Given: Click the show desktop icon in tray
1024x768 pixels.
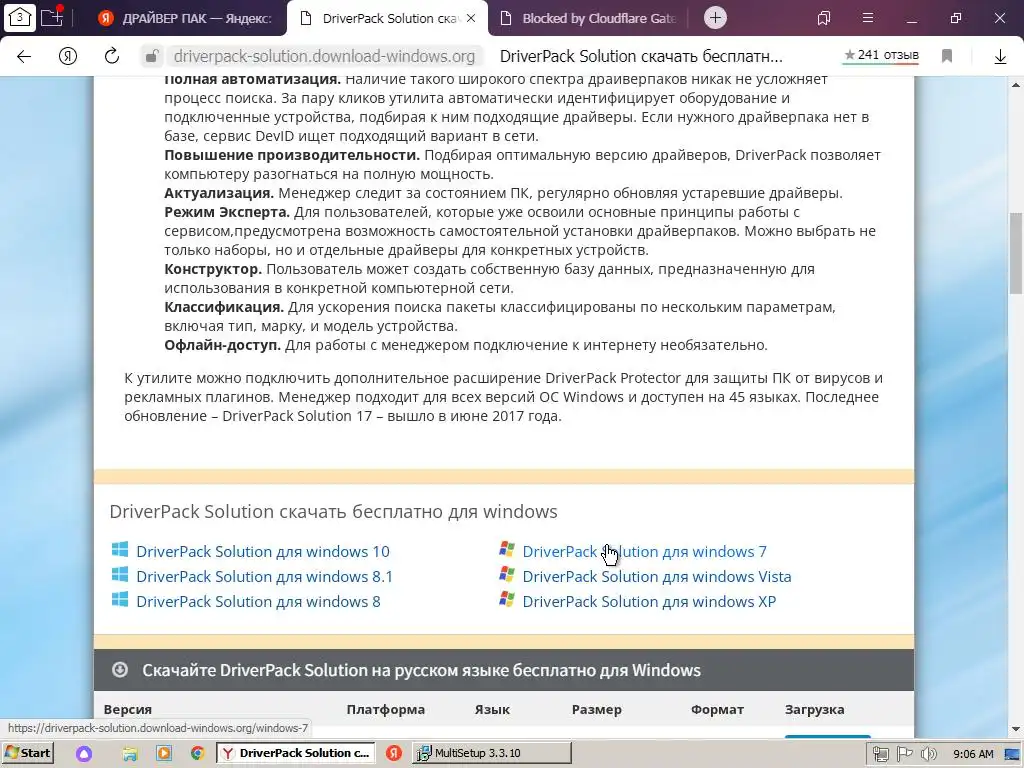Looking at the screenshot, I should pyautogui.click(x=1013, y=754).
